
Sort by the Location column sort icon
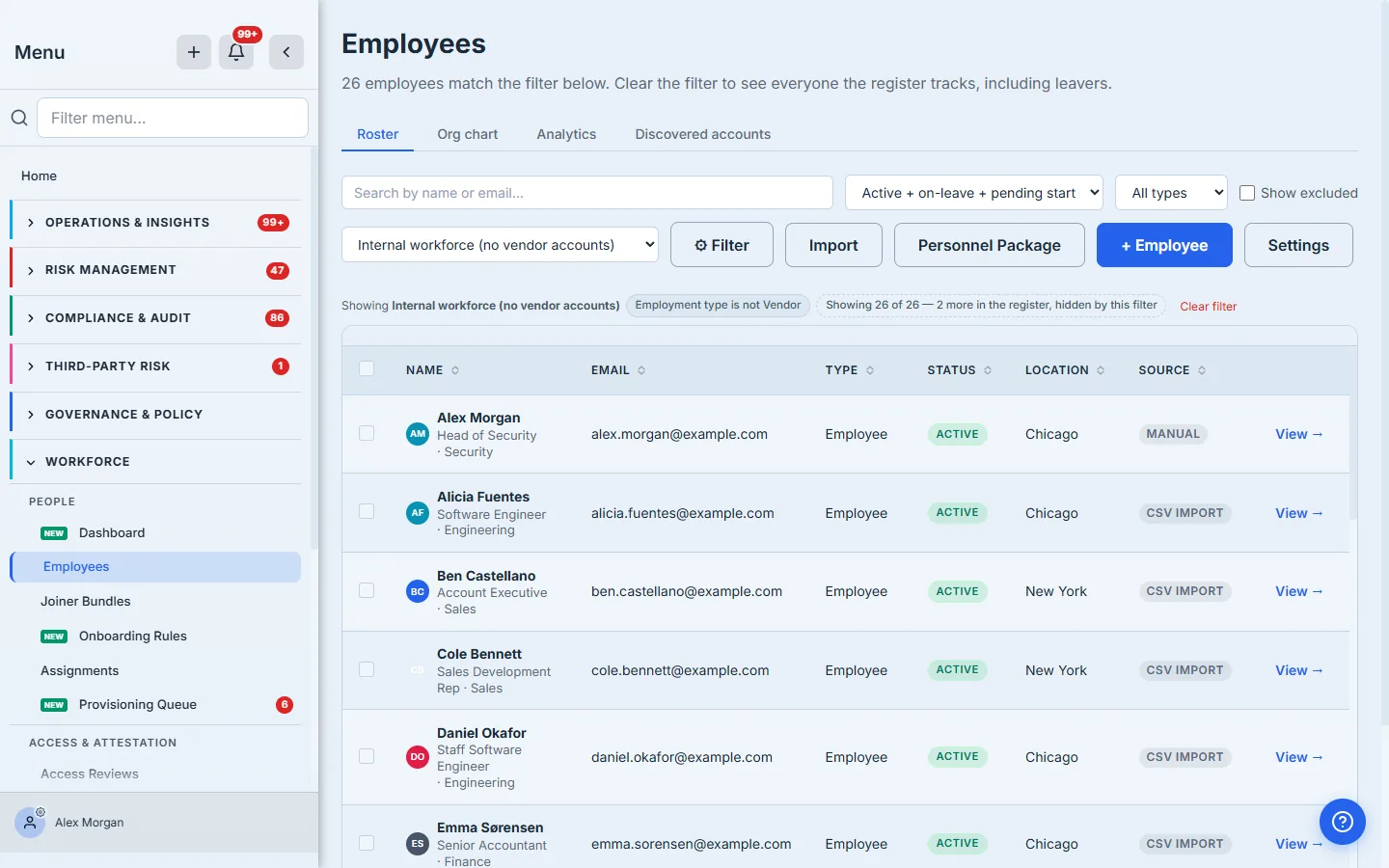pyautogui.click(x=1101, y=370)
